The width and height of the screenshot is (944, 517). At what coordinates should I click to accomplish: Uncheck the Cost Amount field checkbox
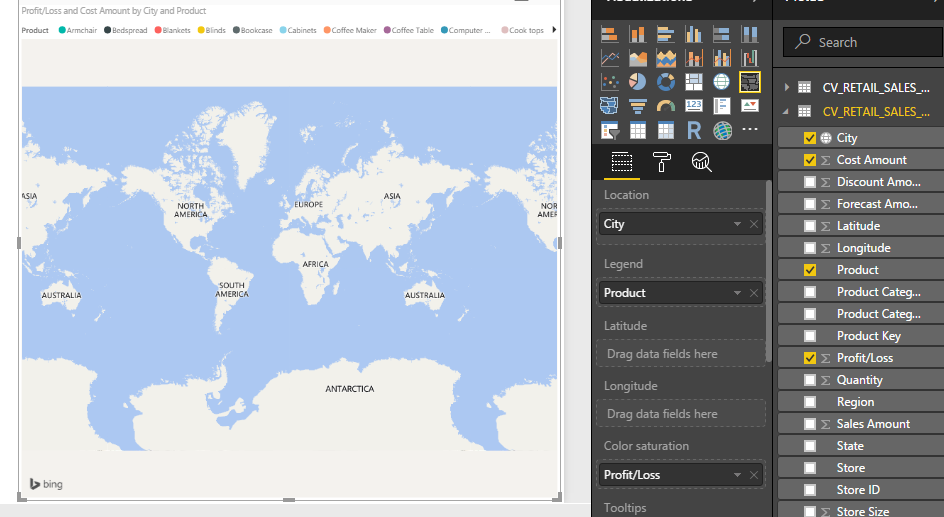point(810,160)
